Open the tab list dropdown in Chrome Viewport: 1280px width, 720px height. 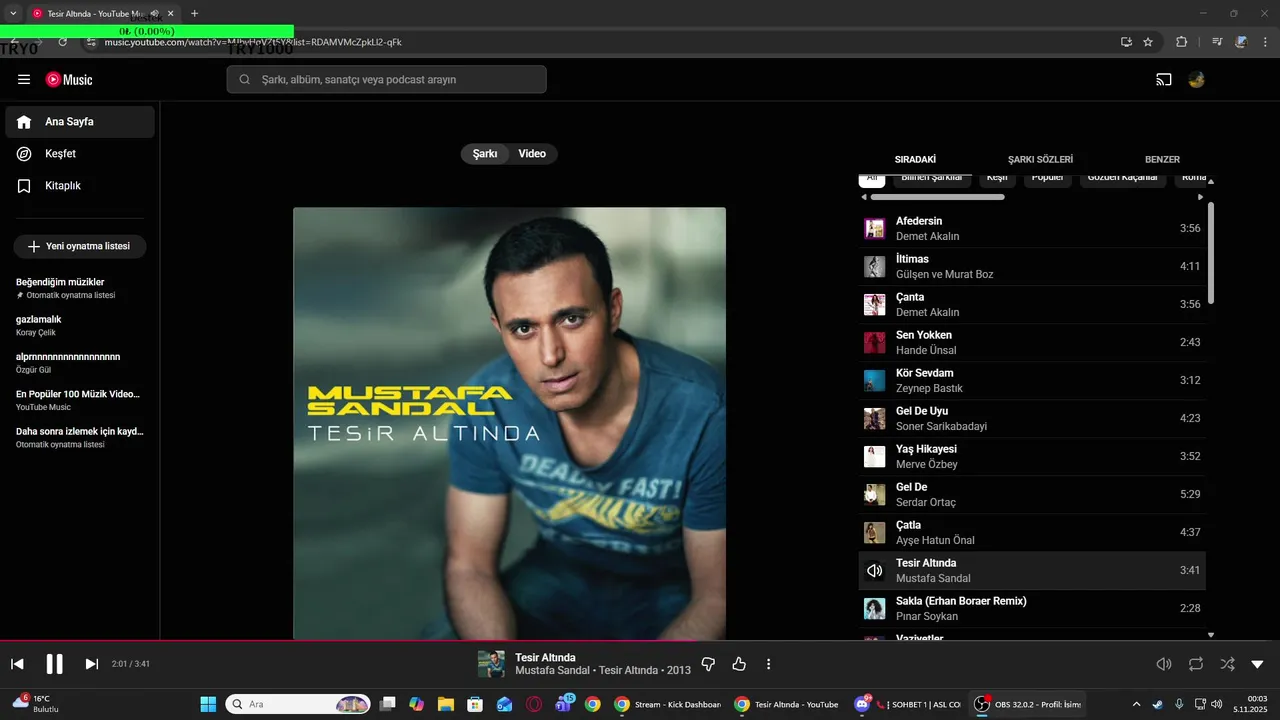click(x=13, y=14)
